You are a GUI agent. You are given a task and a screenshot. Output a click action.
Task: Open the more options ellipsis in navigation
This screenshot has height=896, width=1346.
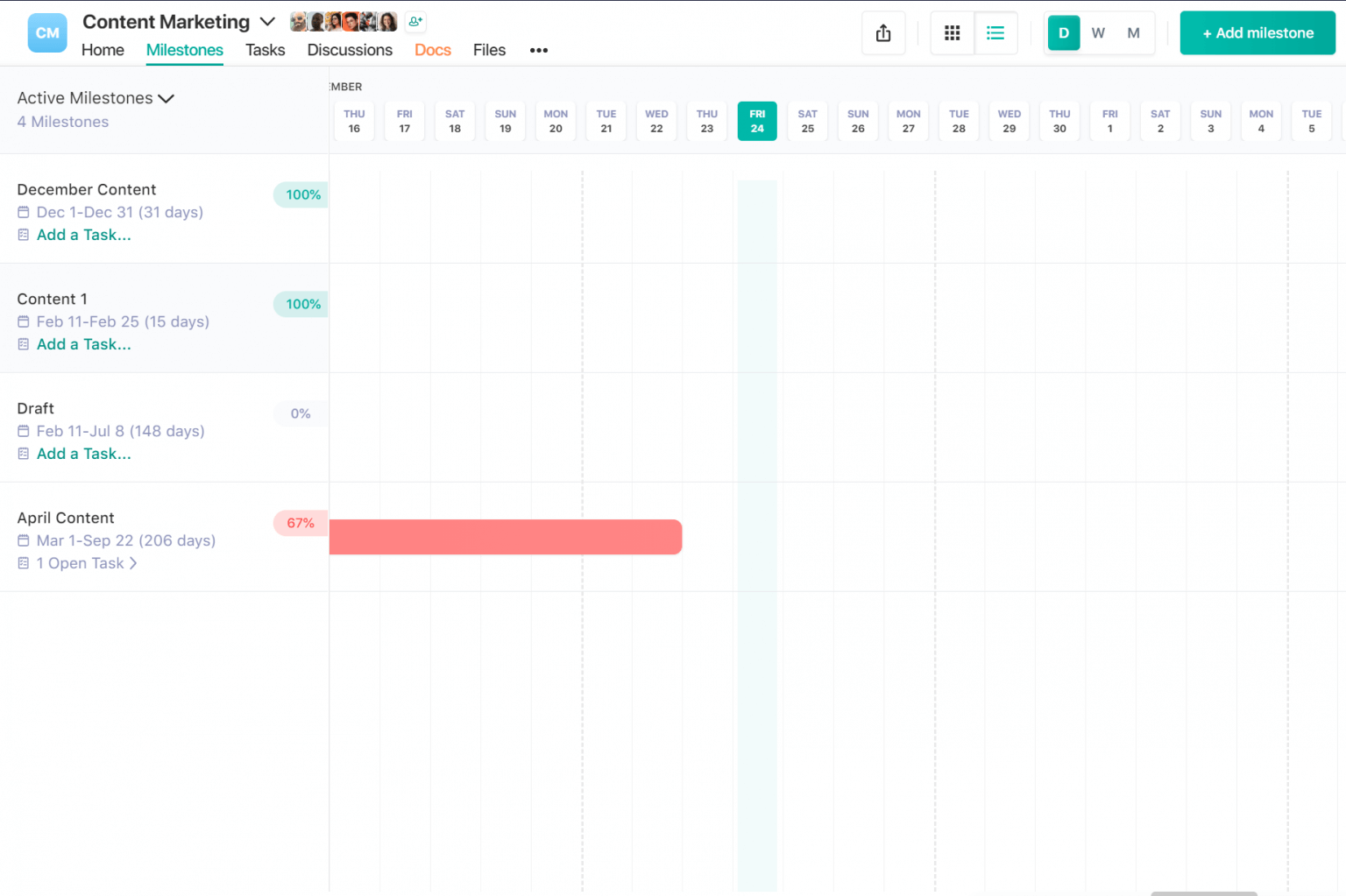click(538, 50)
